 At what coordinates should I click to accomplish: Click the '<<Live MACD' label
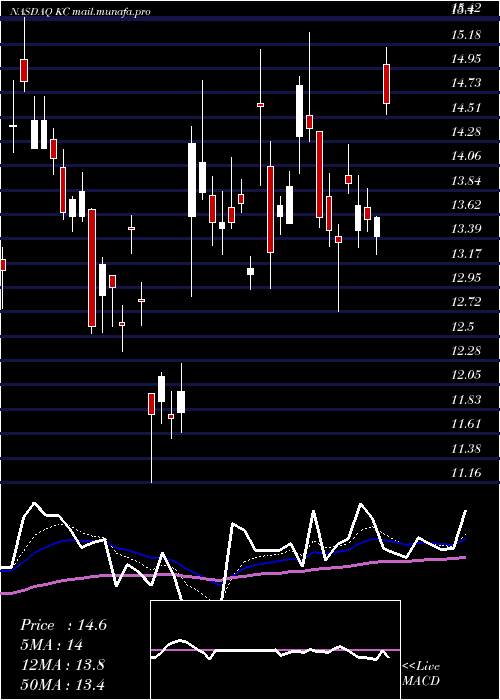click(x=421, y=673)
